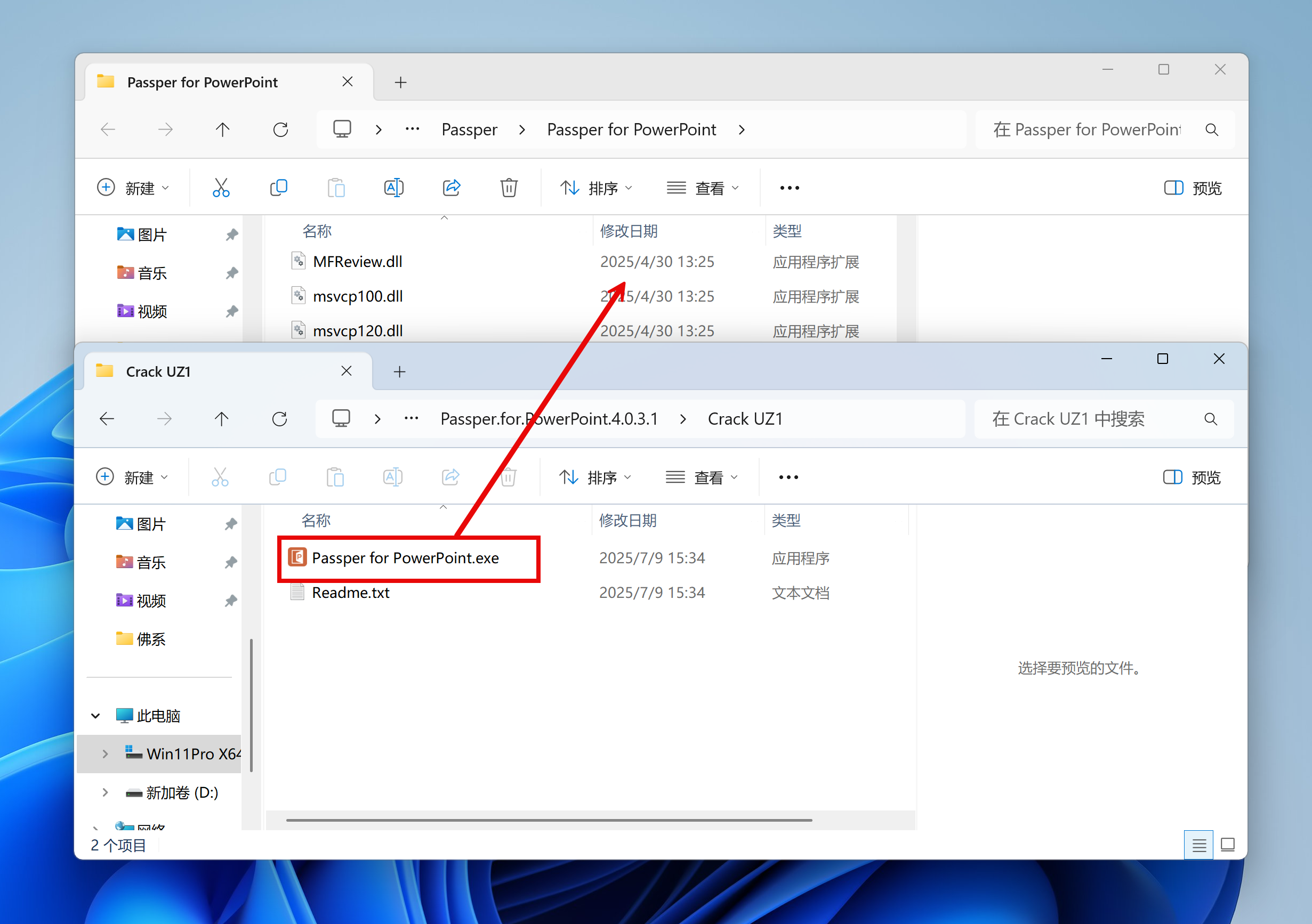Click the Share icon in the top window toolbar
This screenshot has width=1312, height=924.
452,188
